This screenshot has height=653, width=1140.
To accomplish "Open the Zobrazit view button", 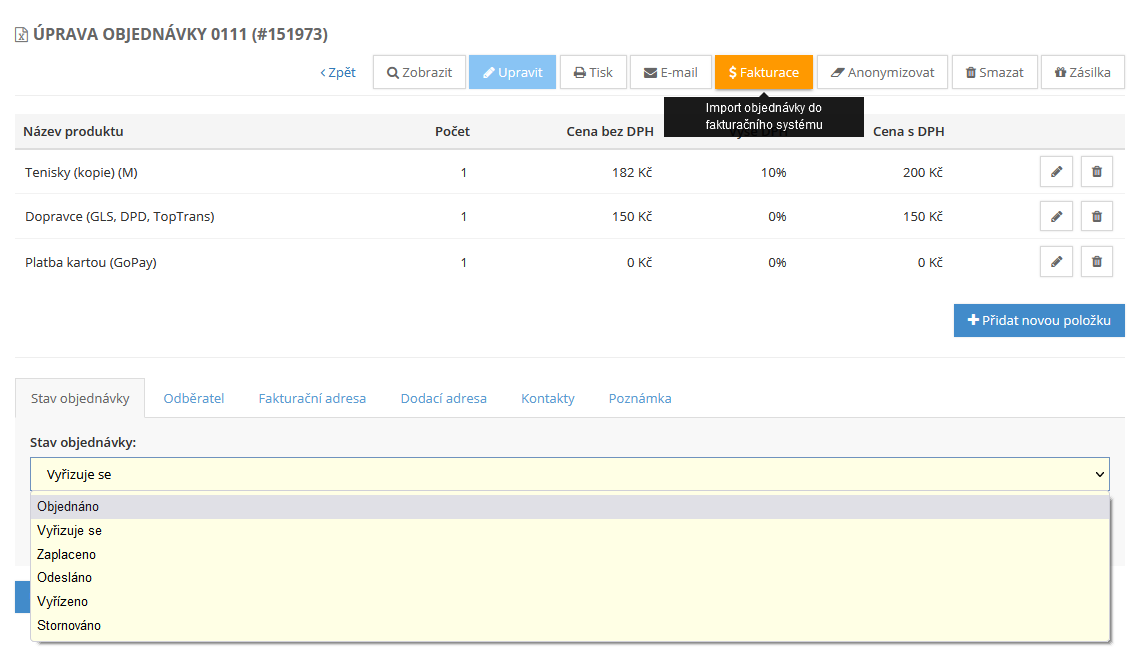I will click(419, 72).
